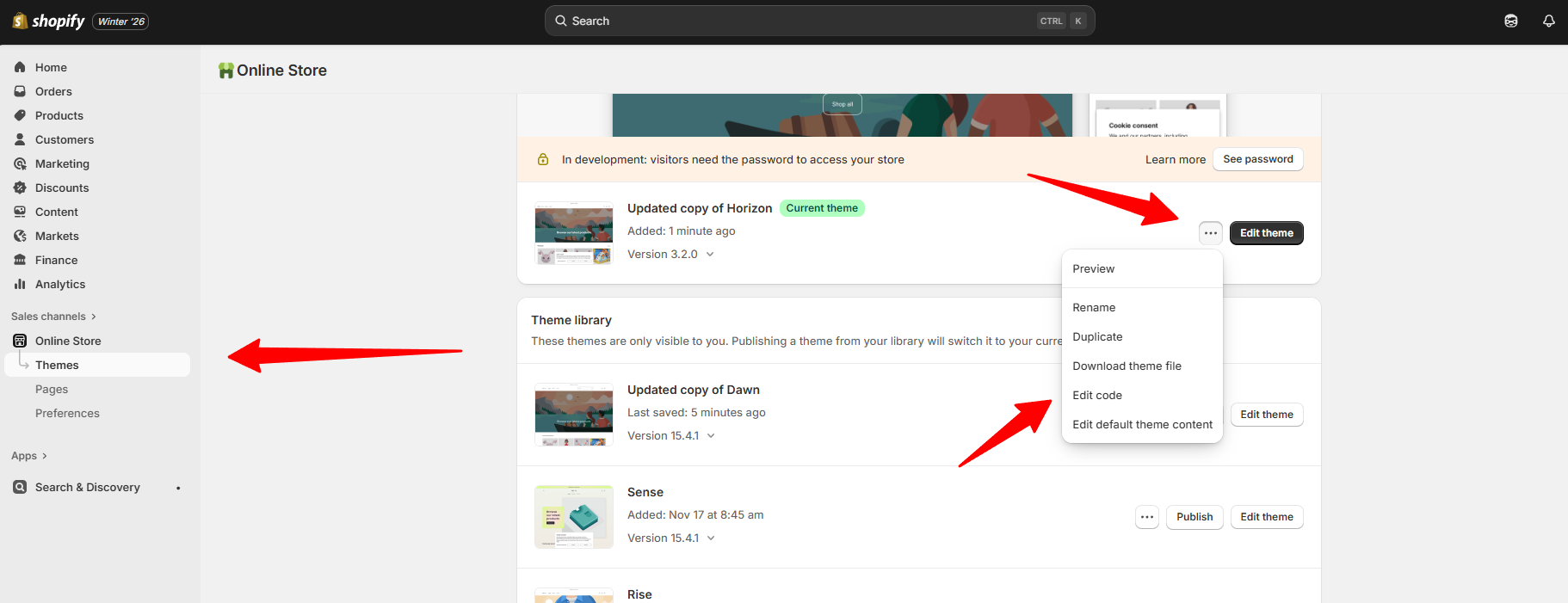Viewport: 1568px width, 603px height.
Task: Open the Sidekick assistant icon in the top bar
Action: coord(1511,21)
